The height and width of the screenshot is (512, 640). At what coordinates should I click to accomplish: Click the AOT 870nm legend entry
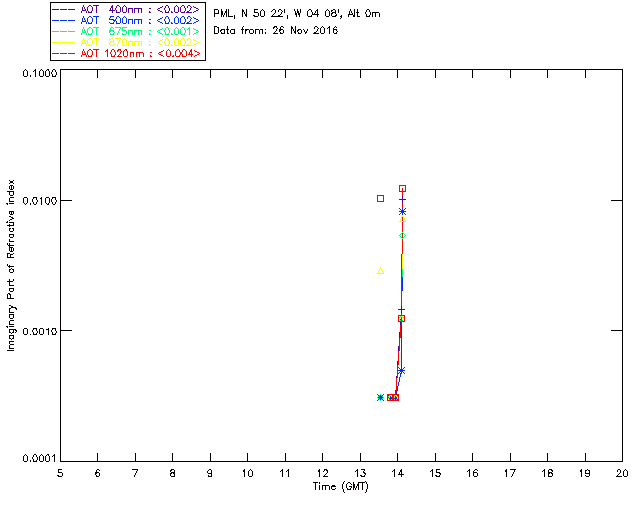tap(127, 42)
